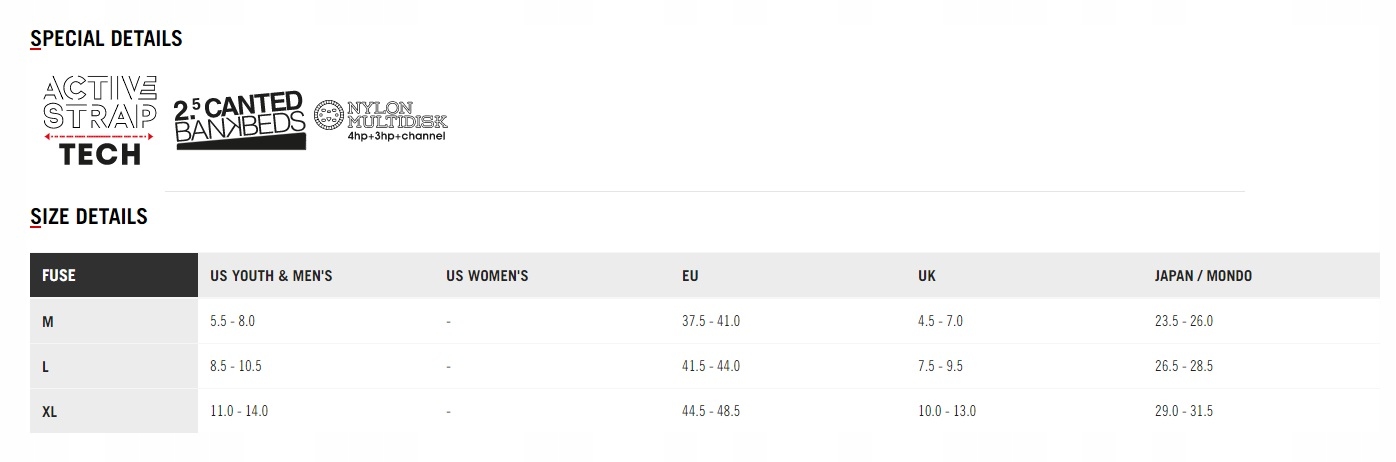This screenshot has width=1396, height=462.
Task: Select the L size row label
Action: 46,367
